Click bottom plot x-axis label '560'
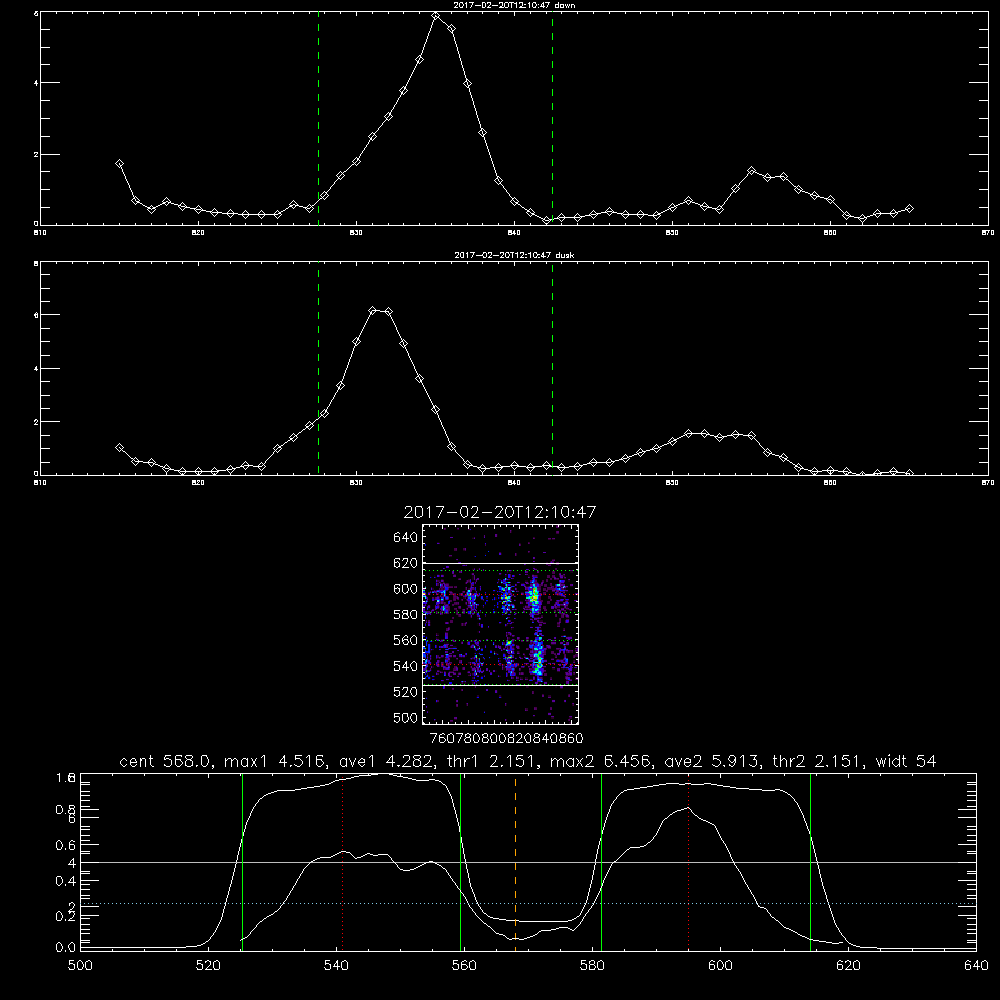This screenshot has width=1000, height=1000. [464, 966]
